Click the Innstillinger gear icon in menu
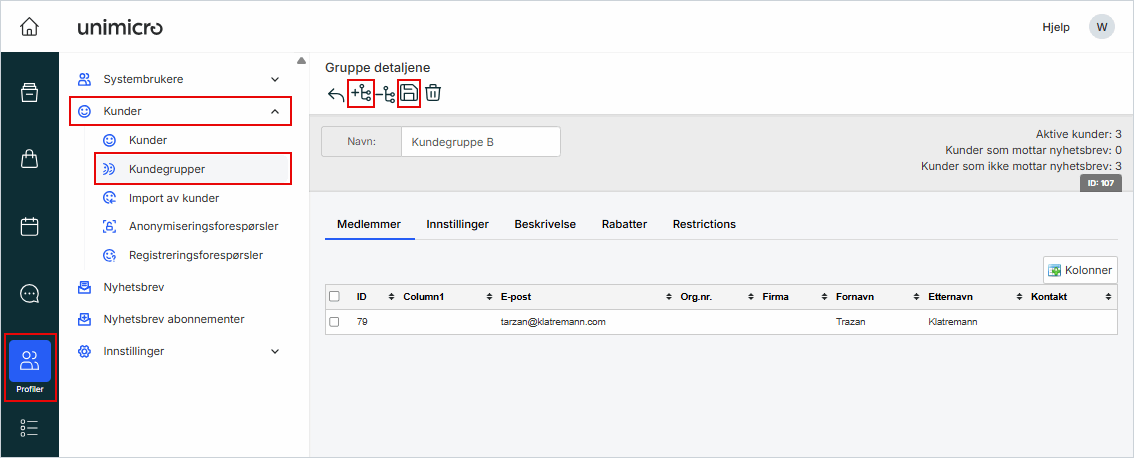Screen dimensions: 1134x458 click(85, 351)
